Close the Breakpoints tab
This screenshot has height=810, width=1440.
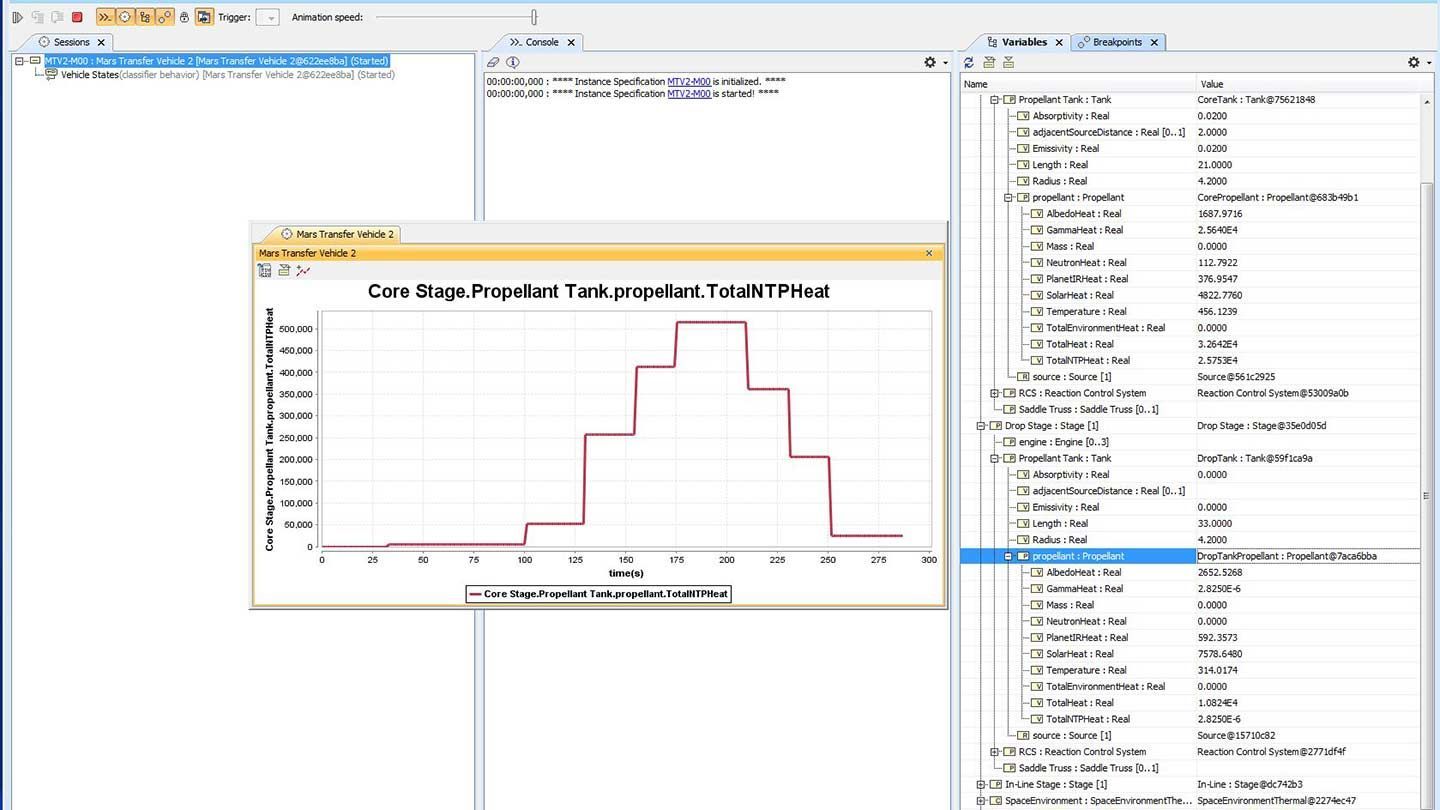pyautogui.click(x=1154, y=42)
